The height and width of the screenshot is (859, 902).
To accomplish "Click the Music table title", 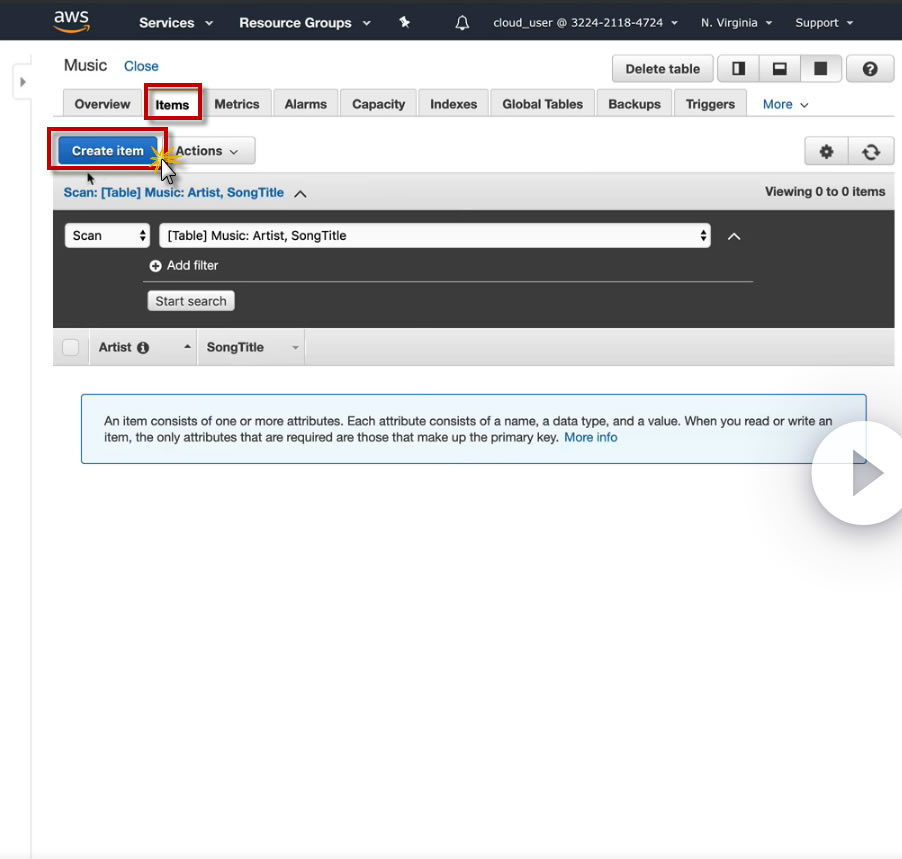I will (x=85, y=65).
